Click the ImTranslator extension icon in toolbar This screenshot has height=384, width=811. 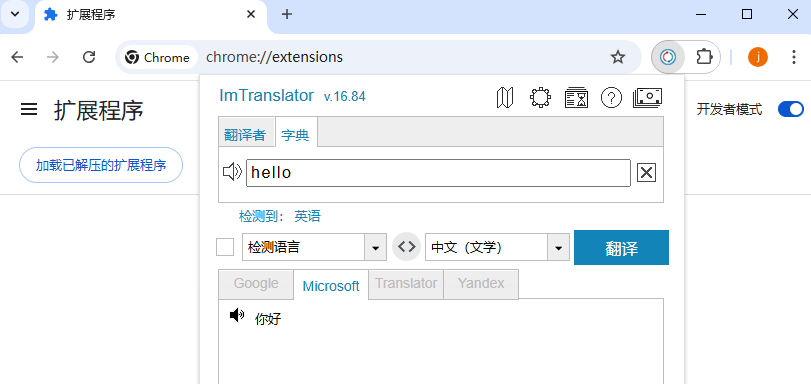click(668, 57)
